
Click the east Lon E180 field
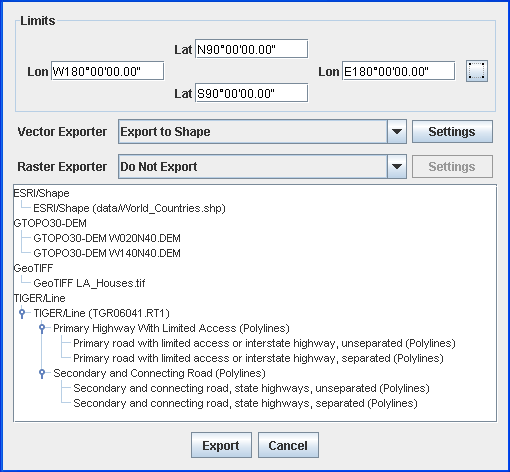(398, 71)
